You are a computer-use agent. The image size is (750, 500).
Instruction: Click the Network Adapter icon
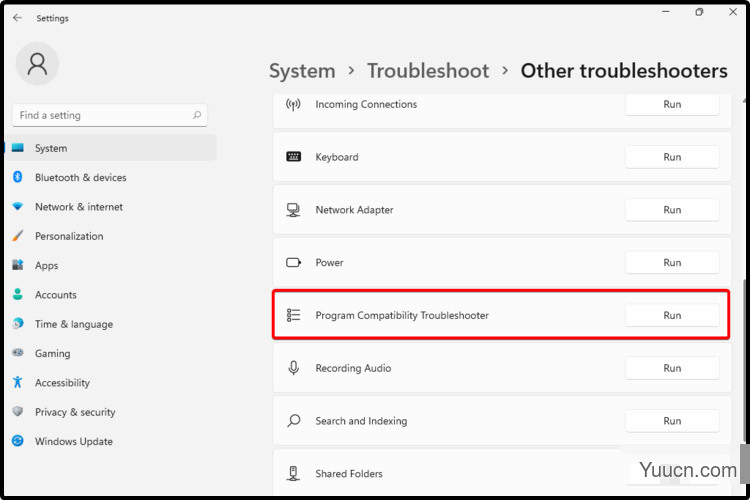(x=293, y=210)
